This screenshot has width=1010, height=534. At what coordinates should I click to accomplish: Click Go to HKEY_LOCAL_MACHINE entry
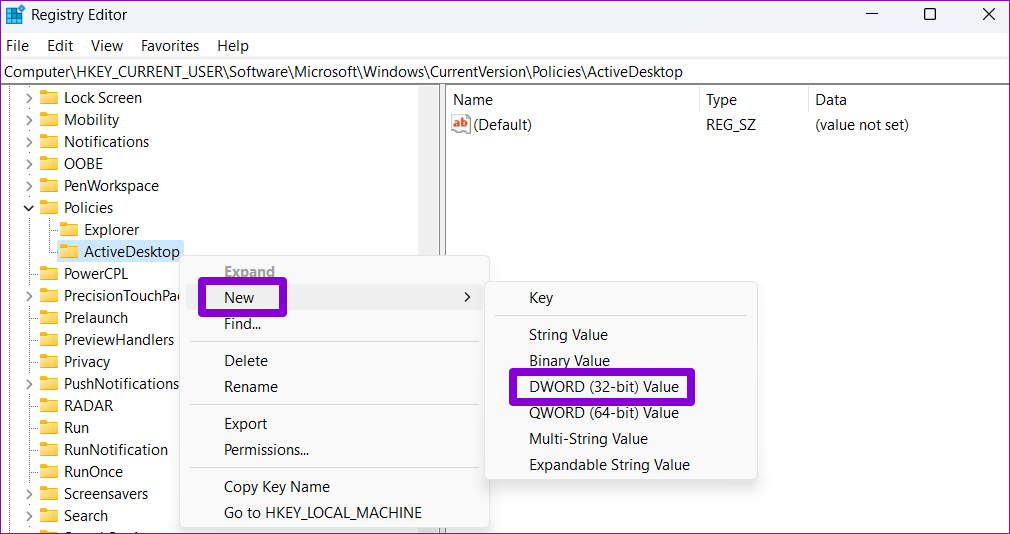pyautogui.click(x=322, y=513)
